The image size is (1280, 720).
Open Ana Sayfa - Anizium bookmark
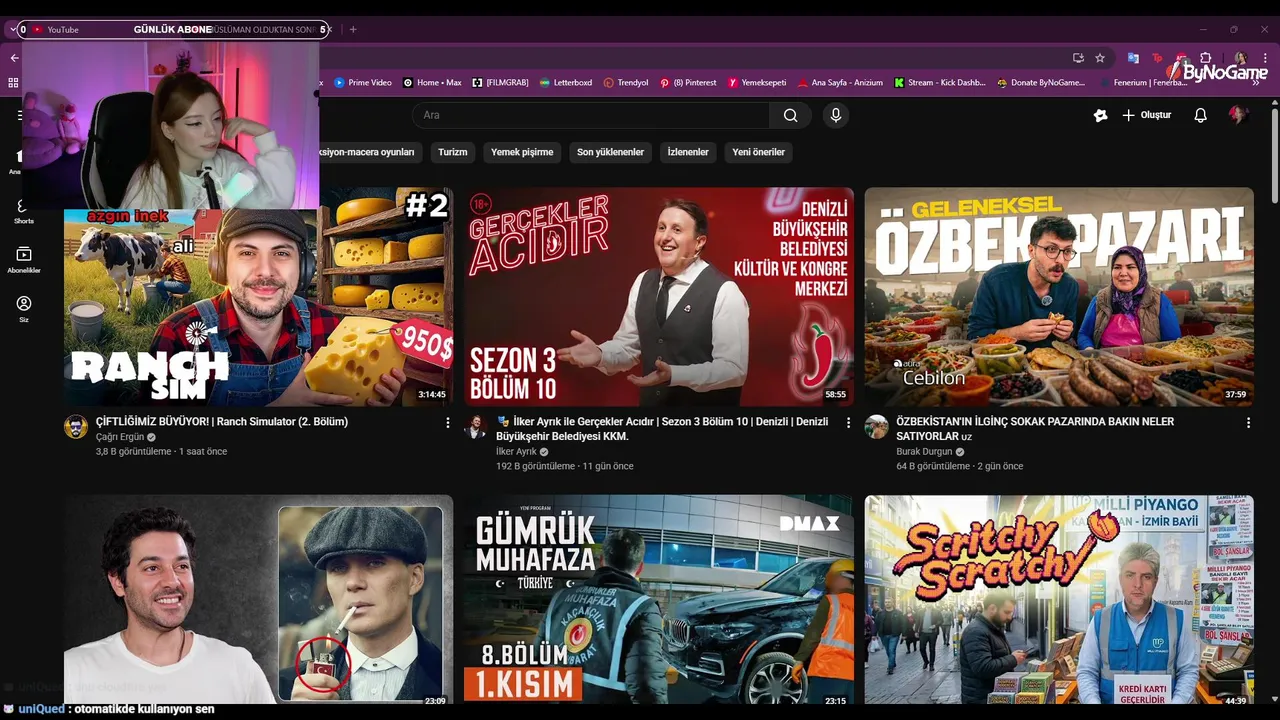(x=840, y=83)
